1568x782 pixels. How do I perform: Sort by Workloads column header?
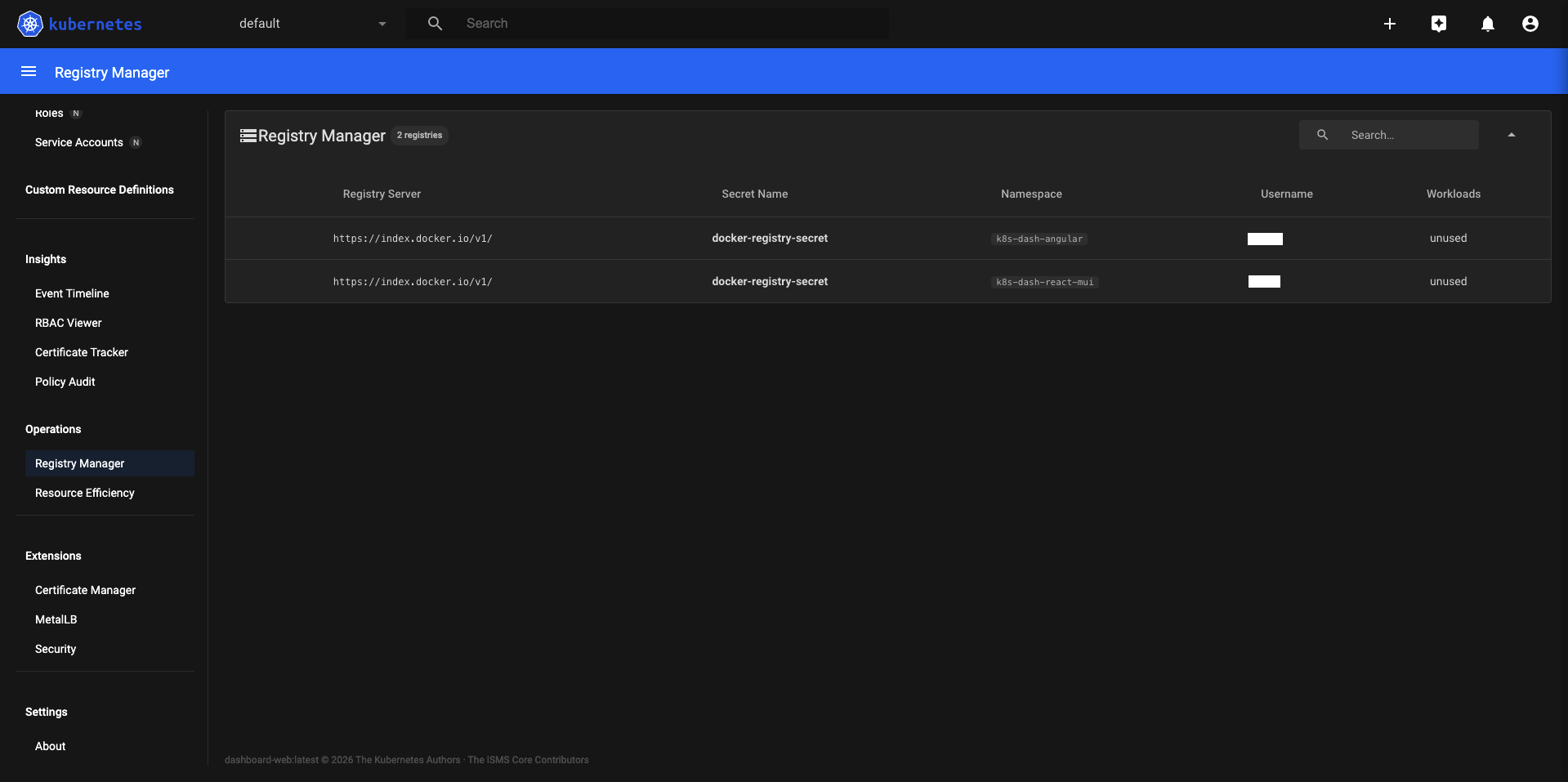tap(1454, 194)
